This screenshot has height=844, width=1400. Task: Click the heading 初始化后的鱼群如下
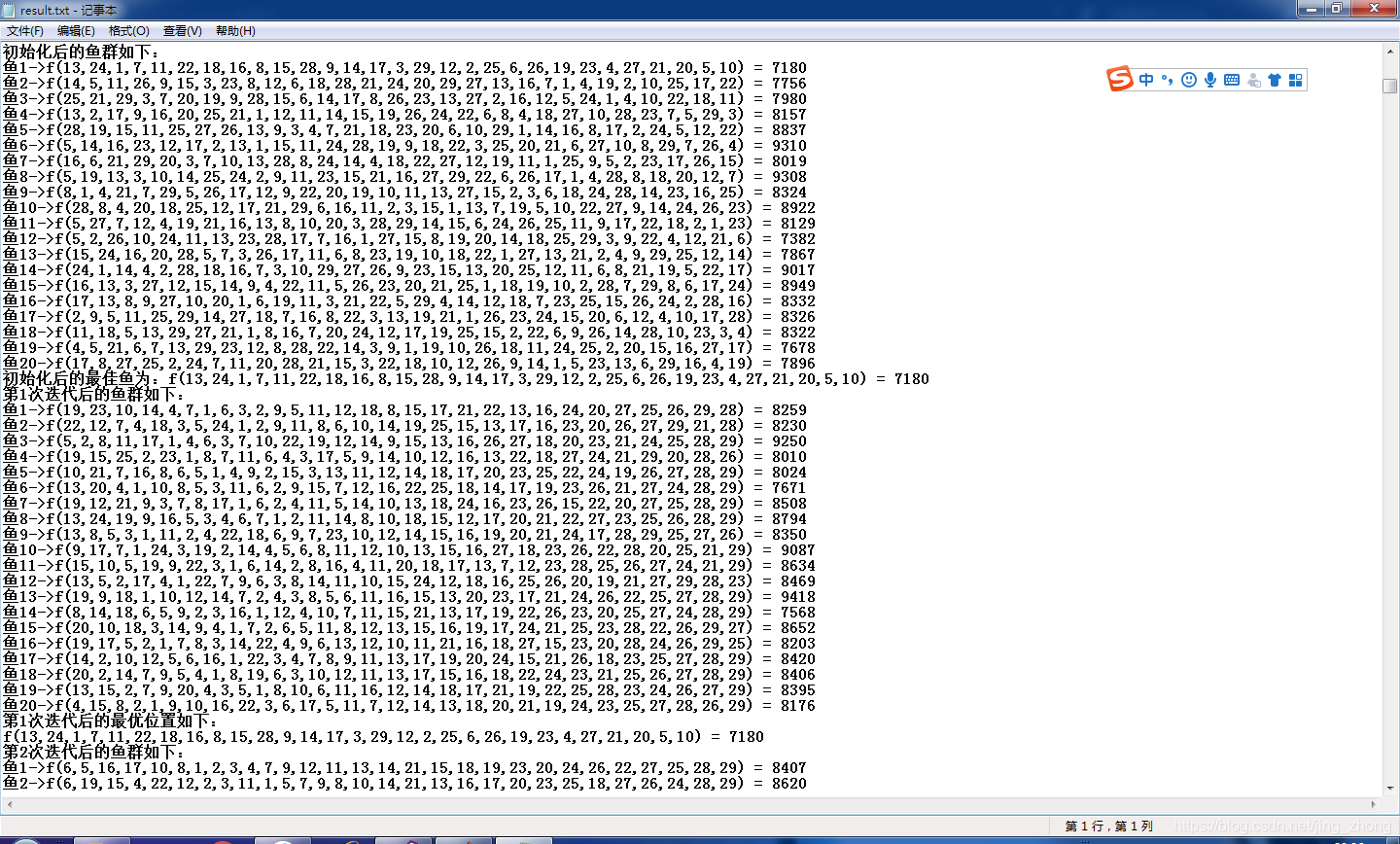click(x=81, y=53)
